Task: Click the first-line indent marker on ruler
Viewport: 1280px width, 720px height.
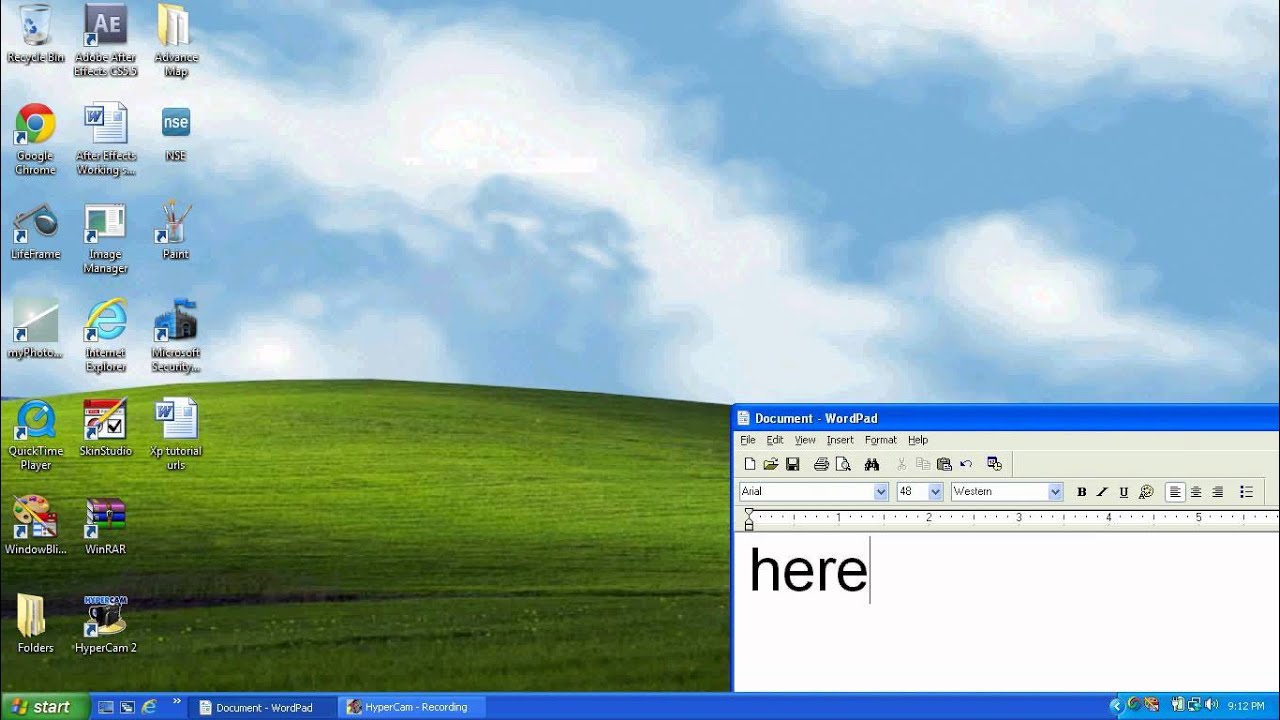Action: [x=749, y=513]
